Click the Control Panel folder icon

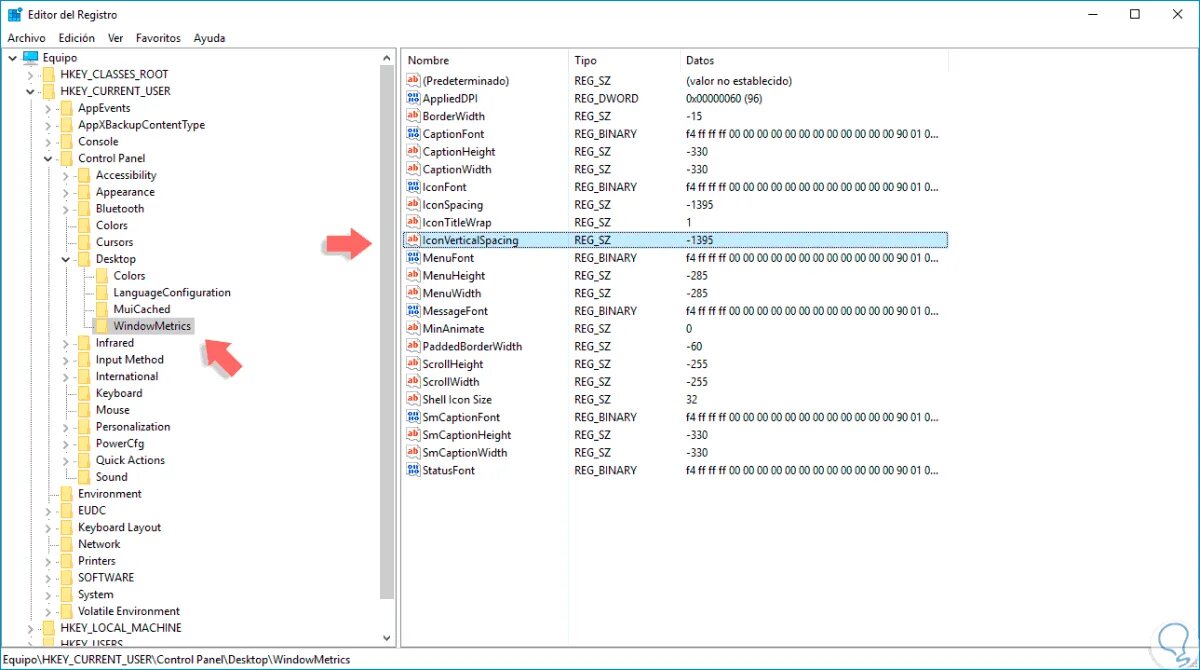pos(67,158)
